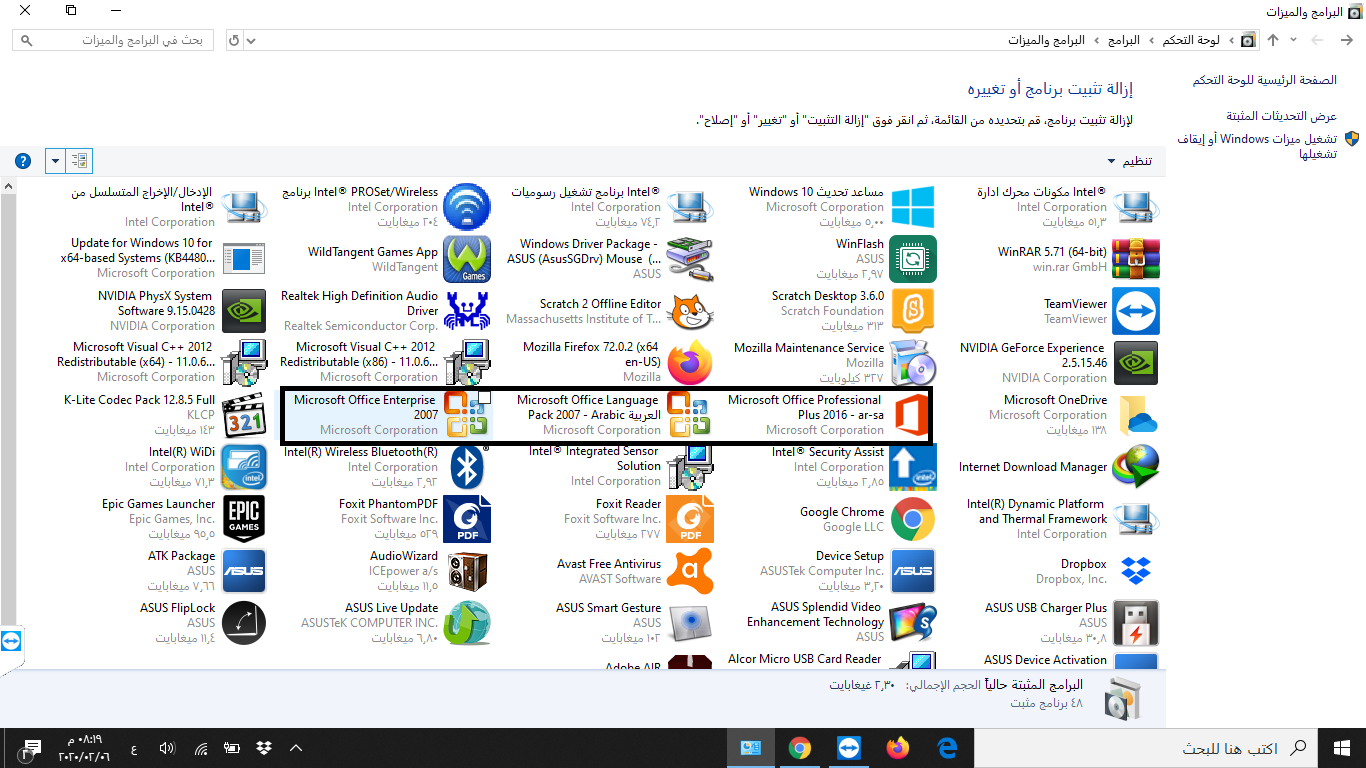Click the WildTangent Games App icon
Screen dimensions: 1366x768
point(466,259)
